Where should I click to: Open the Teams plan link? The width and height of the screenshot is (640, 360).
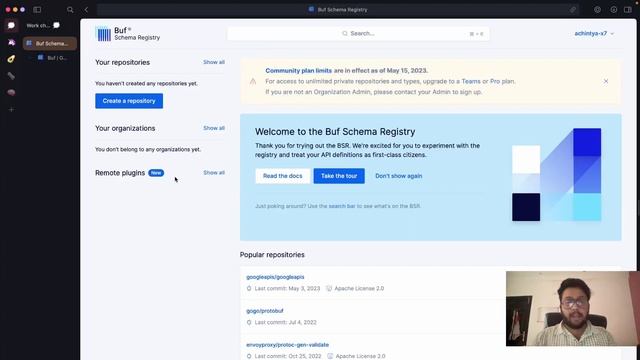coord(471,81)
